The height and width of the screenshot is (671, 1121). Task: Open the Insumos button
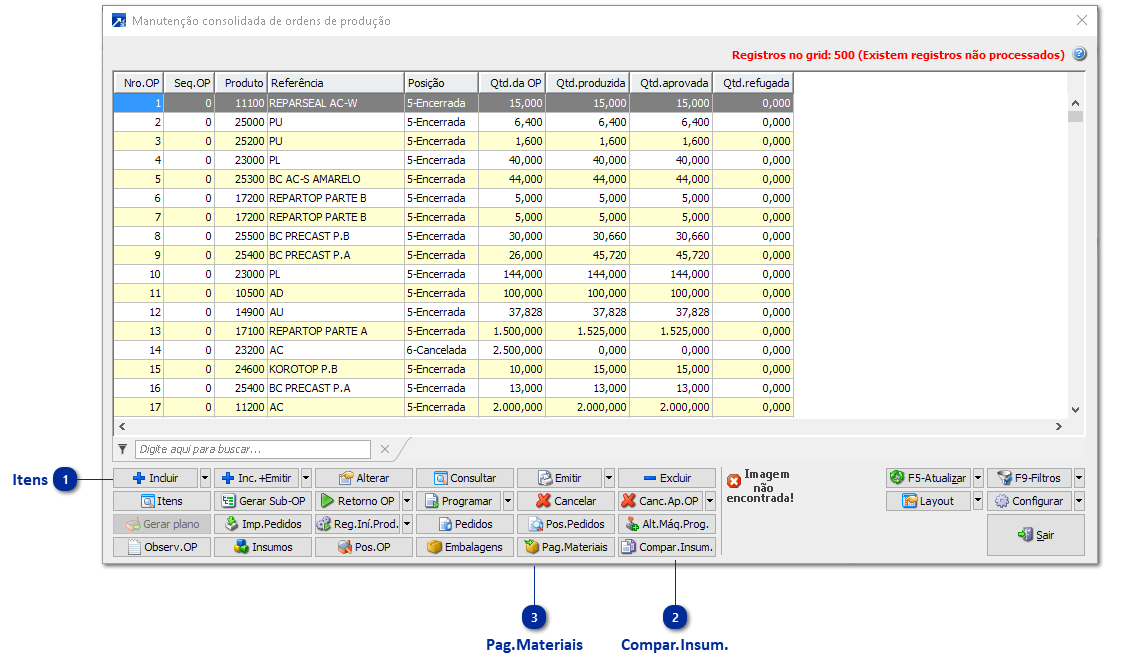point(264,547)
